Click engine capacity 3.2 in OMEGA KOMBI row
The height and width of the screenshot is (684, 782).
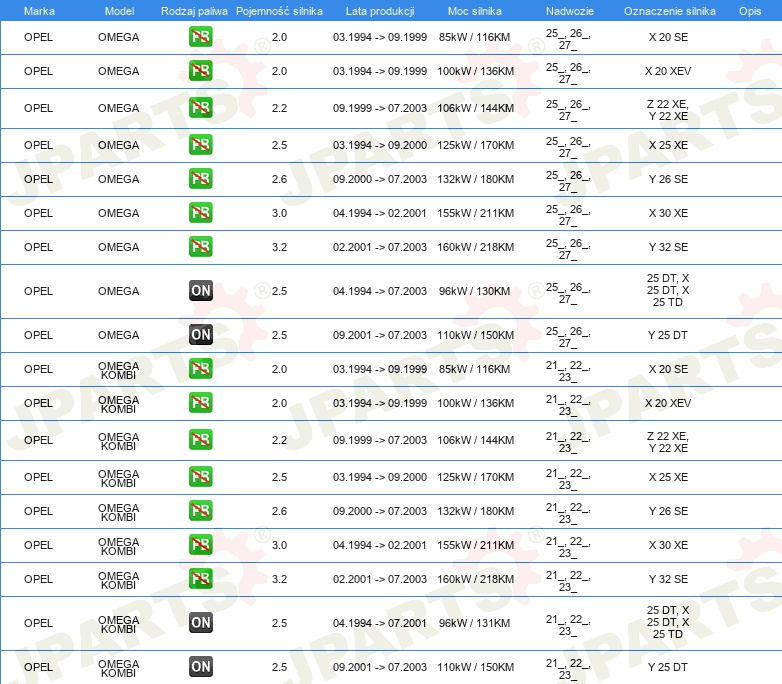279,579
